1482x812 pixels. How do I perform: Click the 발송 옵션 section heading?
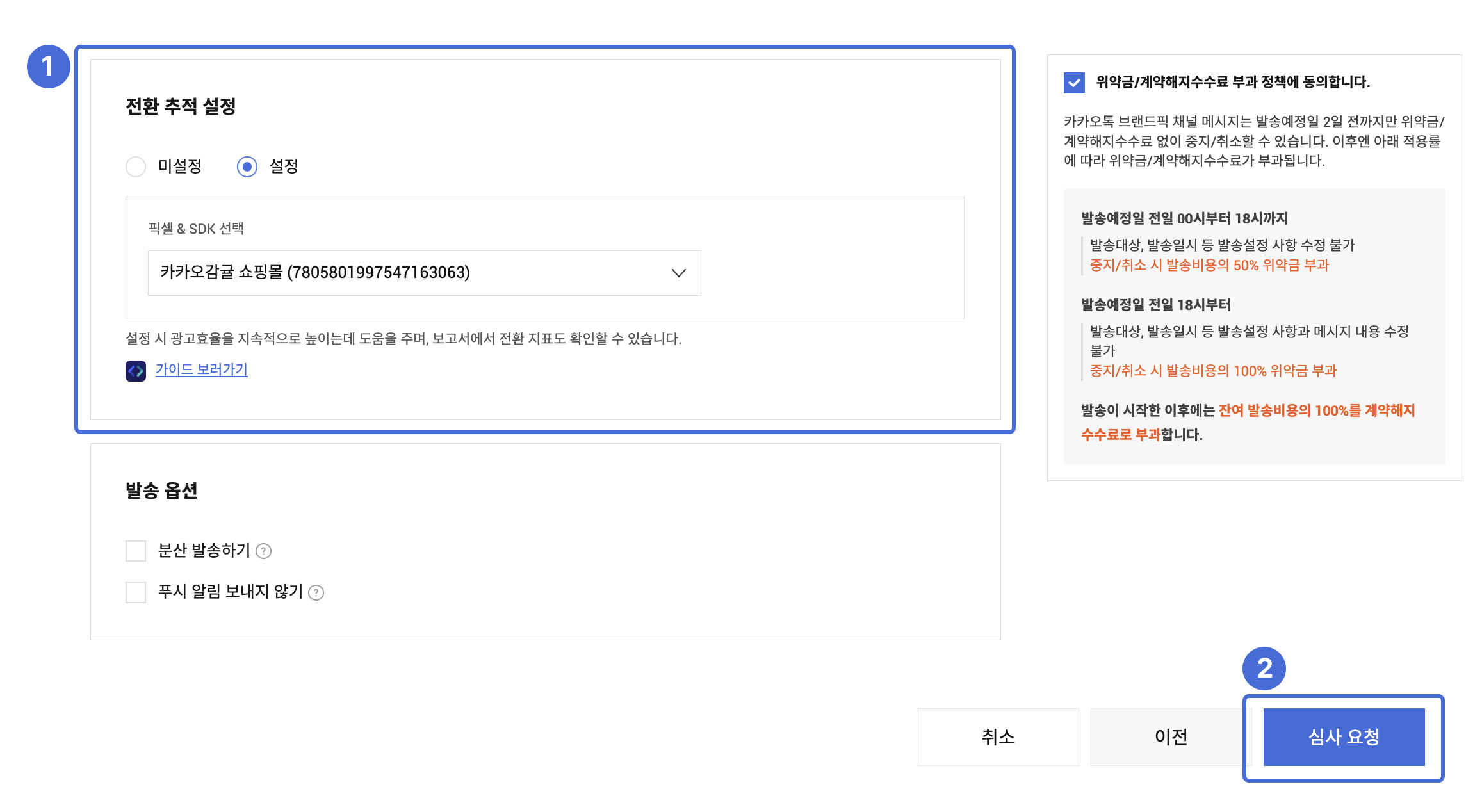point(161,491)
